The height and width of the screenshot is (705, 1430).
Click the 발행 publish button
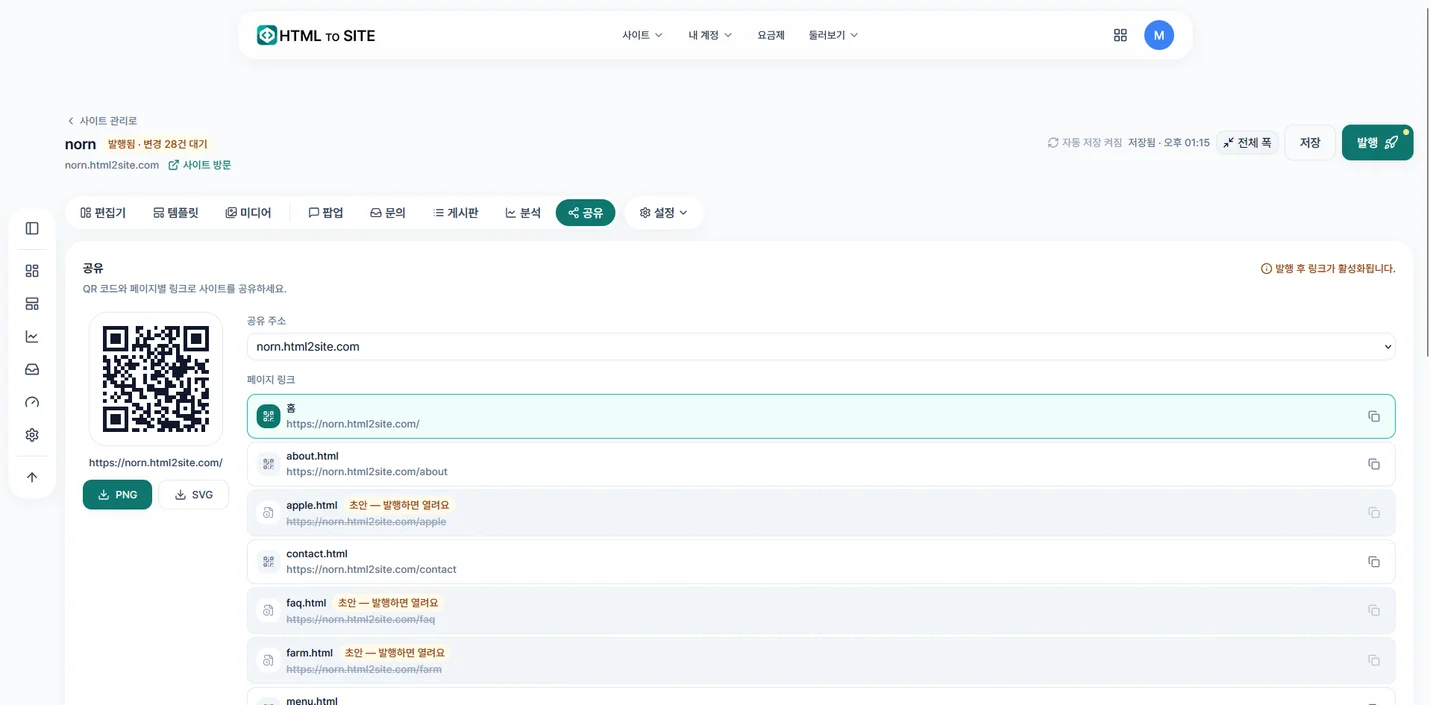[1377, 143]
